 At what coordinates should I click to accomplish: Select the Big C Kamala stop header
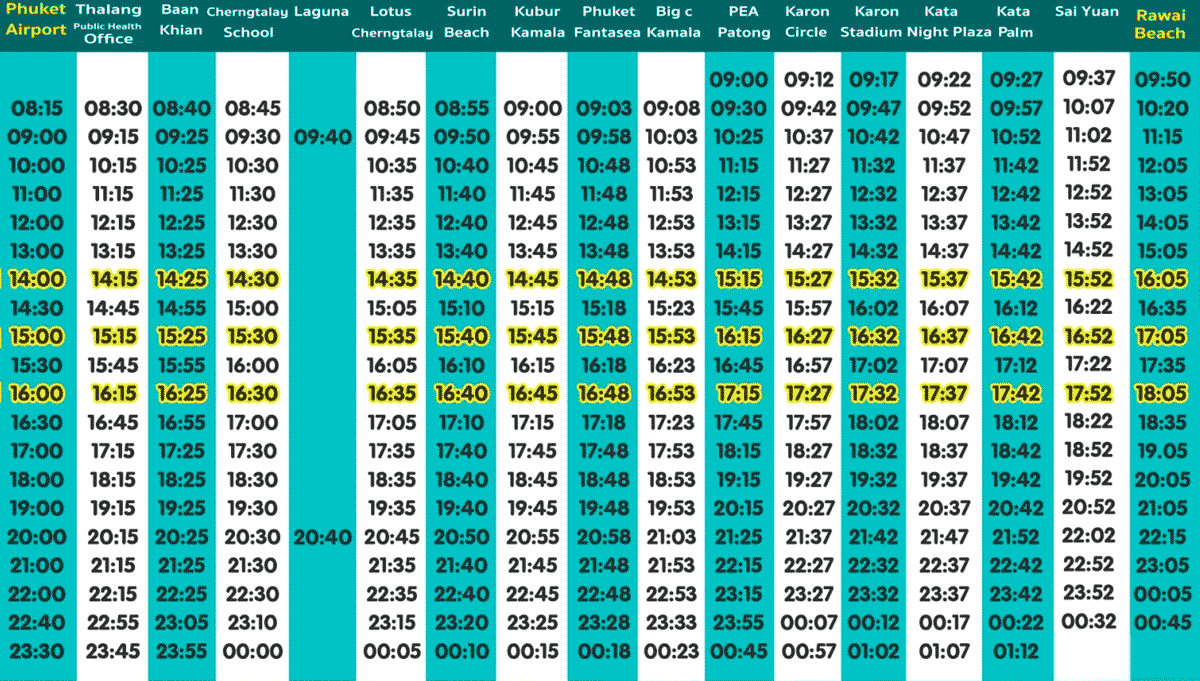672,22
